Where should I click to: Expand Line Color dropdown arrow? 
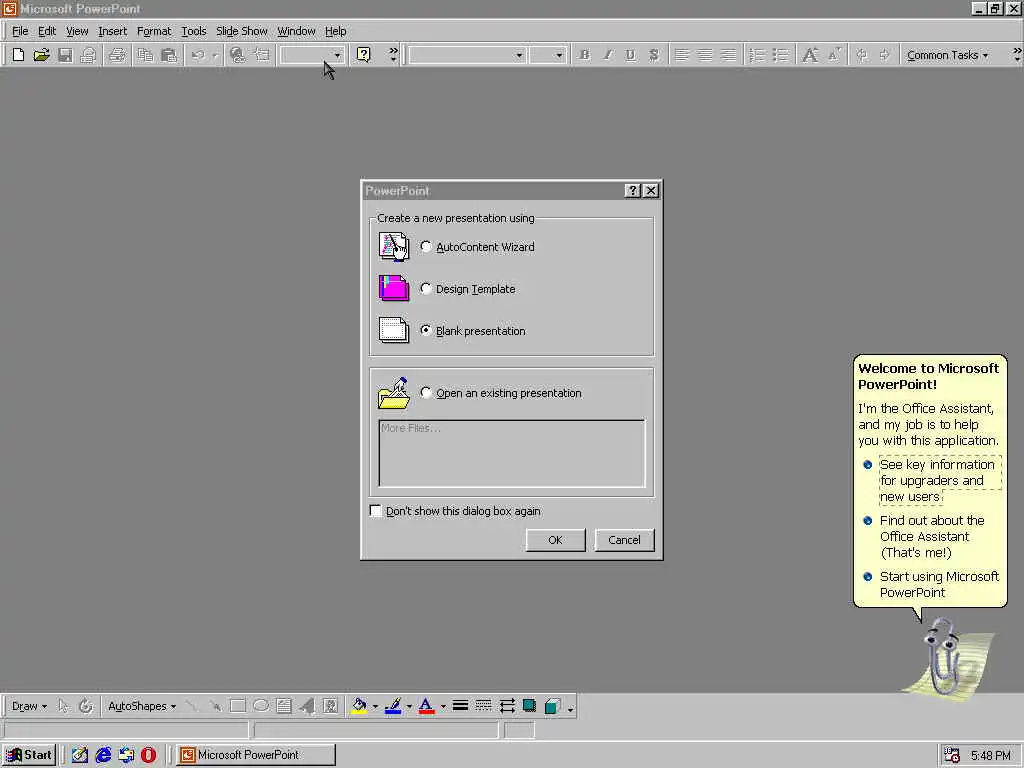pyautogui.click(x=409, y=706)
